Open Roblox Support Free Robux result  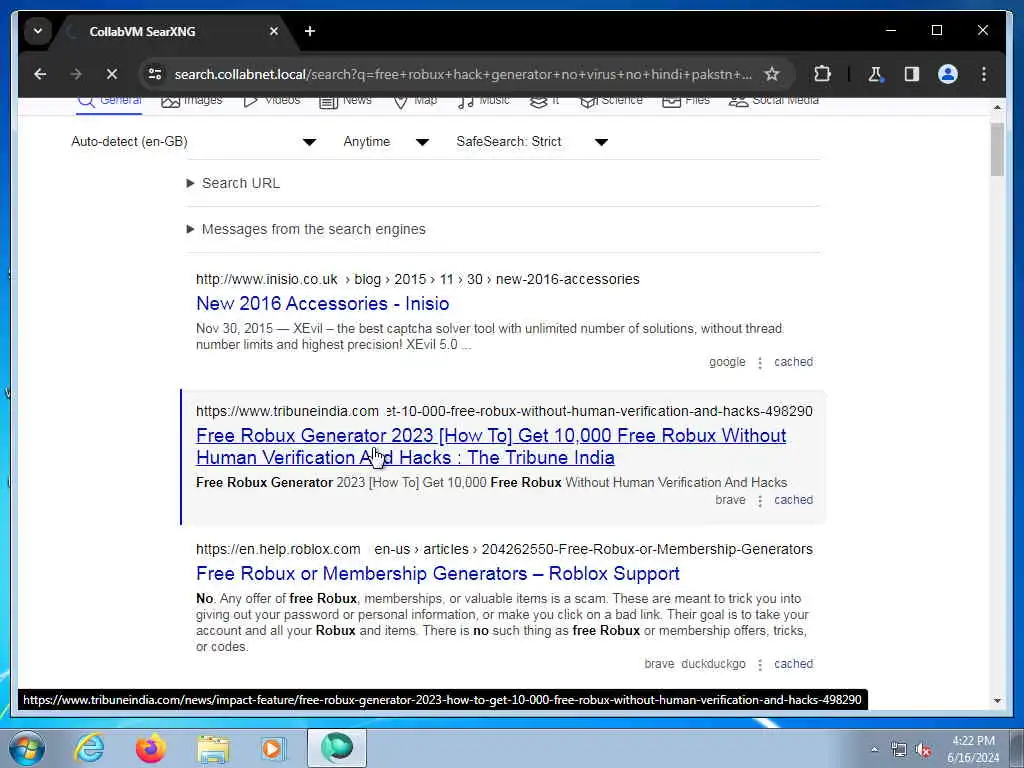[x=438, y=573]
